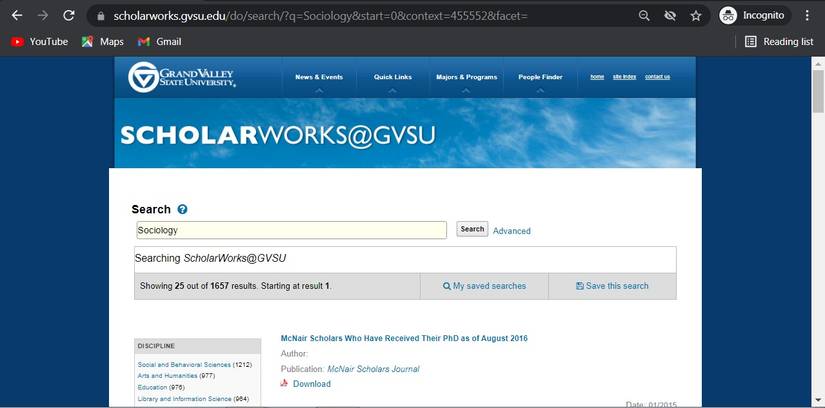
Task: Open the Chrome three-dot menu
Action: [807, 16]
